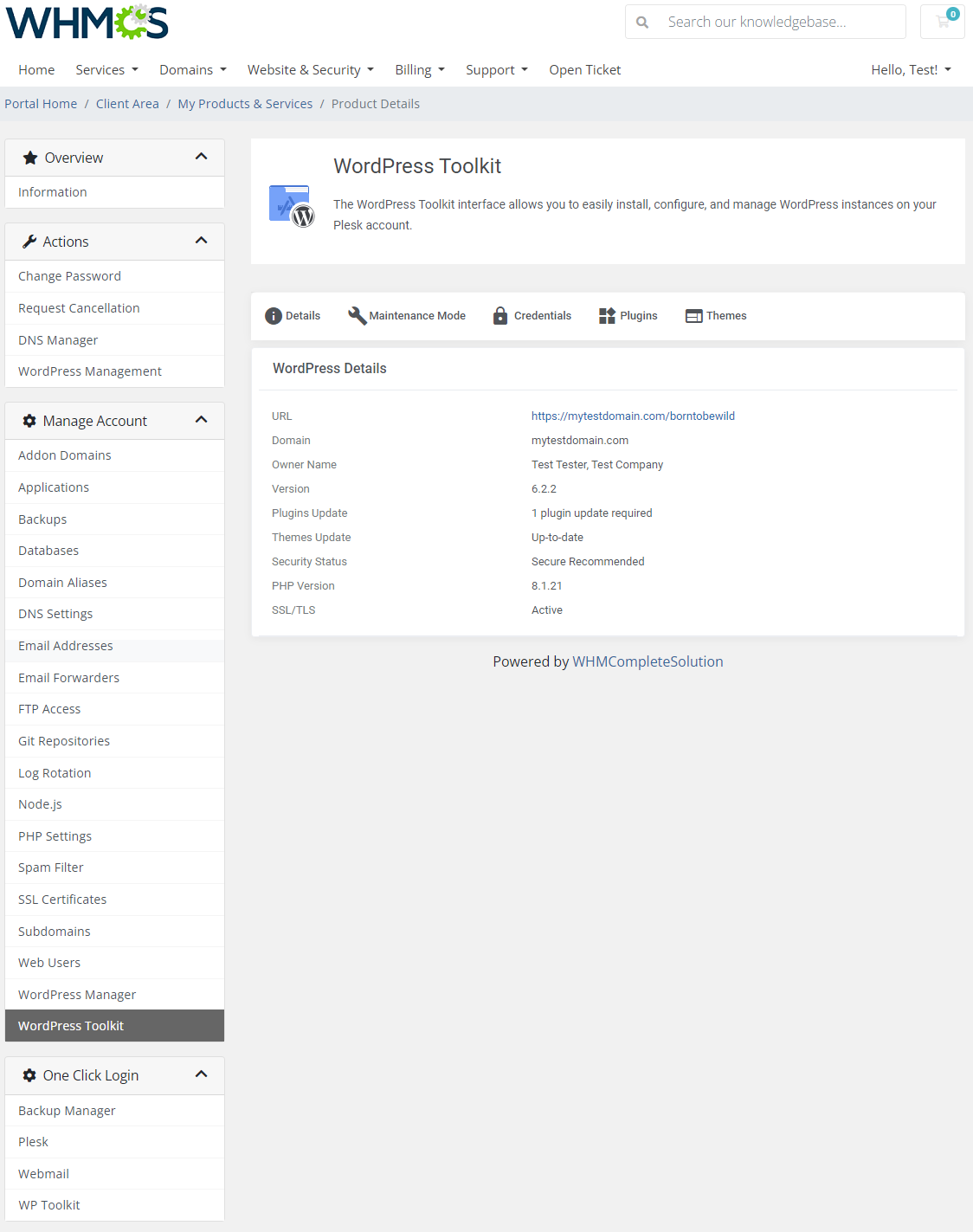Switch to the Credentials tab

point(532,316)
